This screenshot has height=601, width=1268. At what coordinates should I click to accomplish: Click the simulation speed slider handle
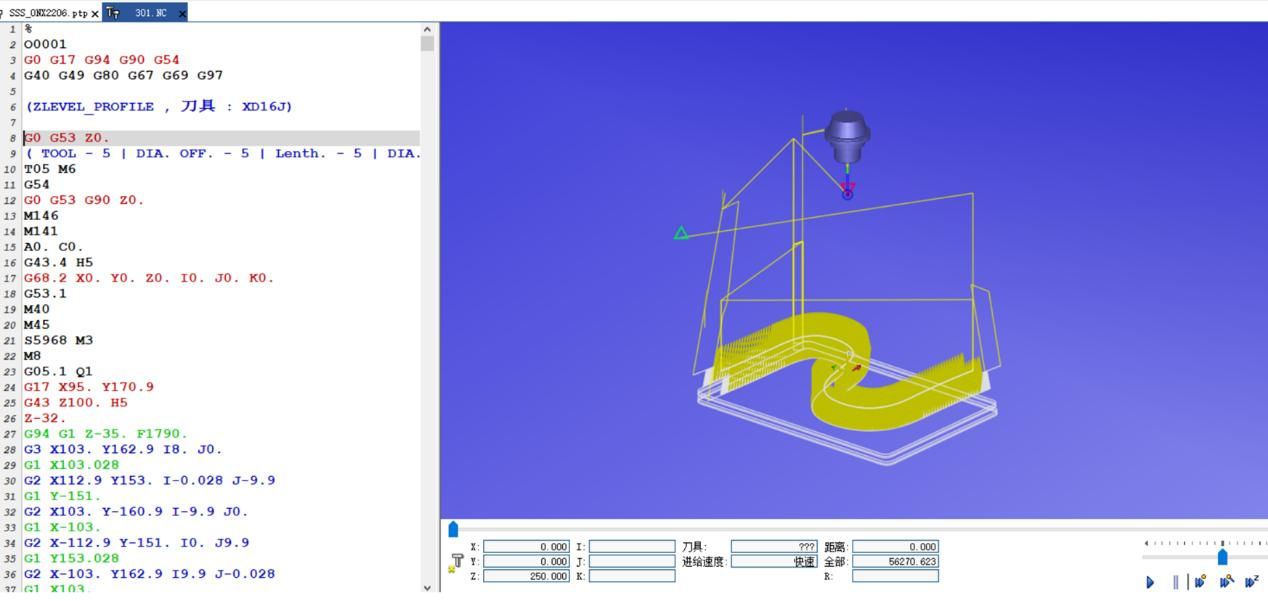[x=1222, y=557]
